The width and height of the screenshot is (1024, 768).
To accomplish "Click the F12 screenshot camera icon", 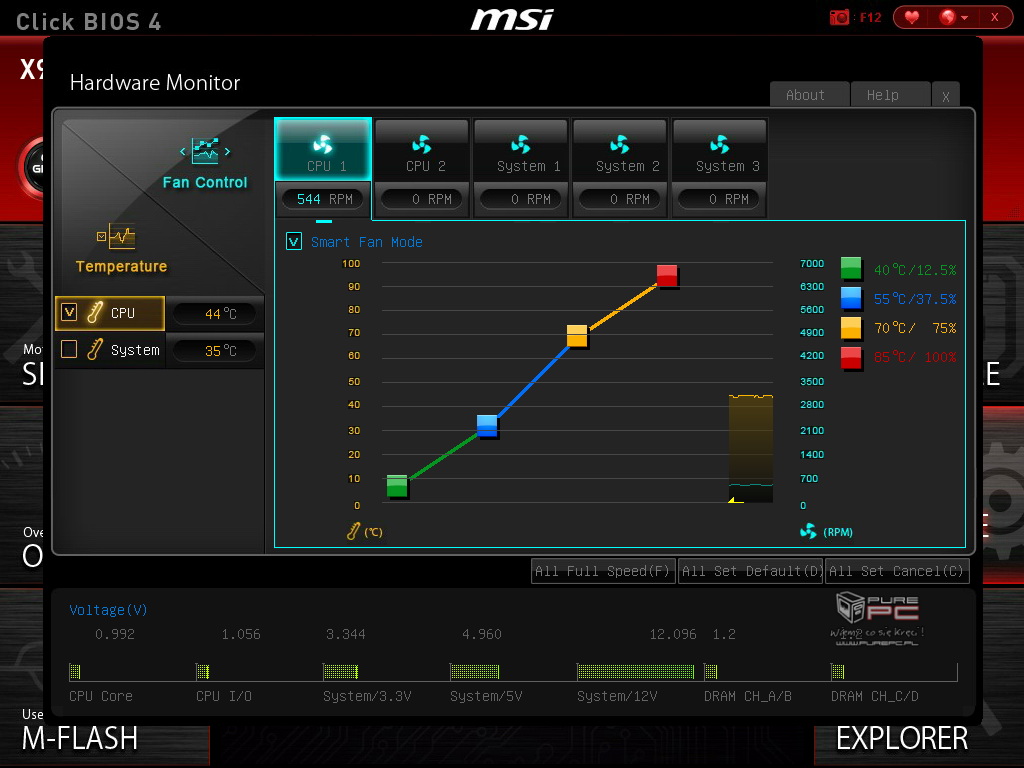I will point(839,17).
